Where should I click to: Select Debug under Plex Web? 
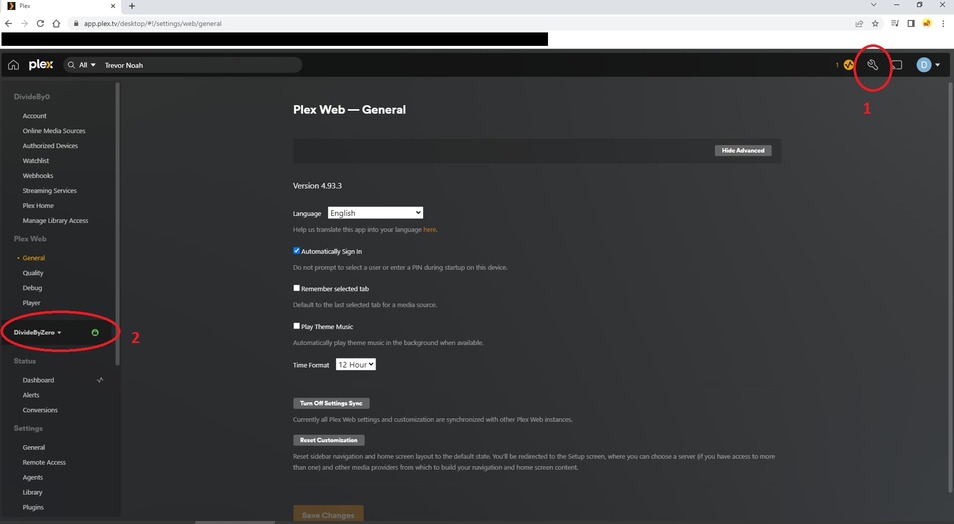(32, 288)
